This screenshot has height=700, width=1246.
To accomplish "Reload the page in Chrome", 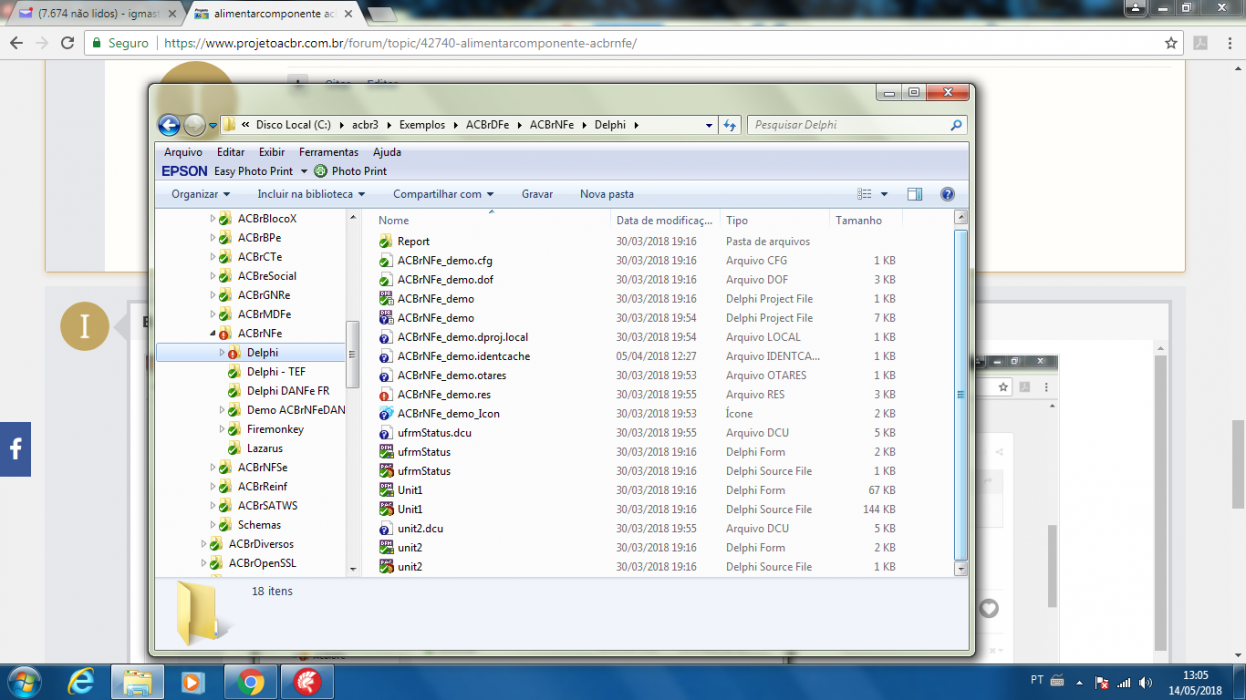I will coord(67,43).
